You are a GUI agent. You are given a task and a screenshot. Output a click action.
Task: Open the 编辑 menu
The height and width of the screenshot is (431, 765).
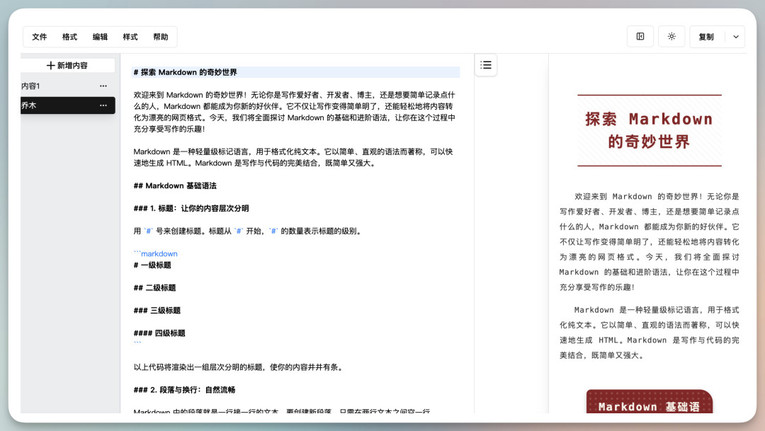[100, 37]
